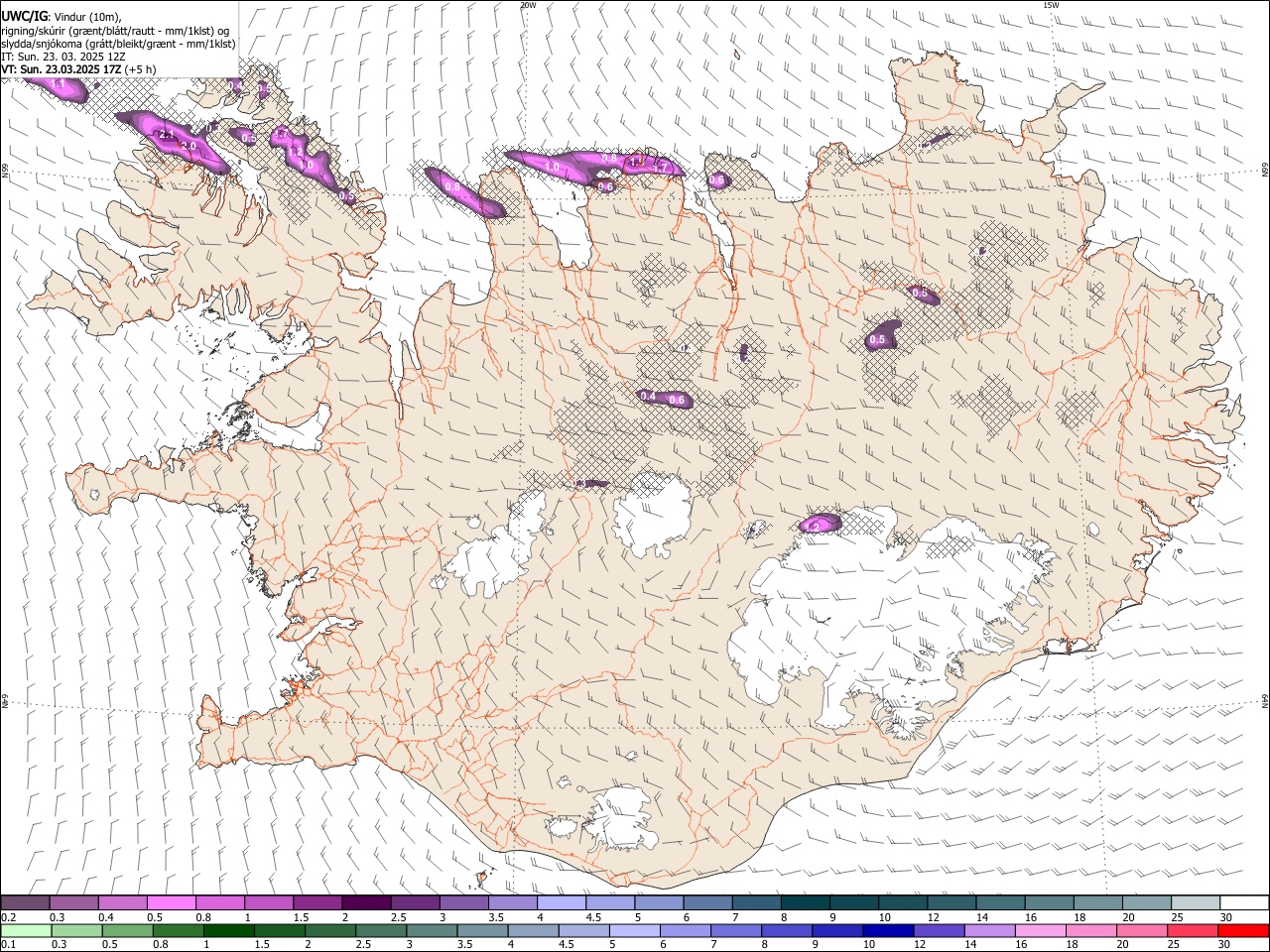1270x952 pixels.
Task: Click the 'IT: Sun. 23. 03. 2025 12Z' line
Action: tap(63, 57)
